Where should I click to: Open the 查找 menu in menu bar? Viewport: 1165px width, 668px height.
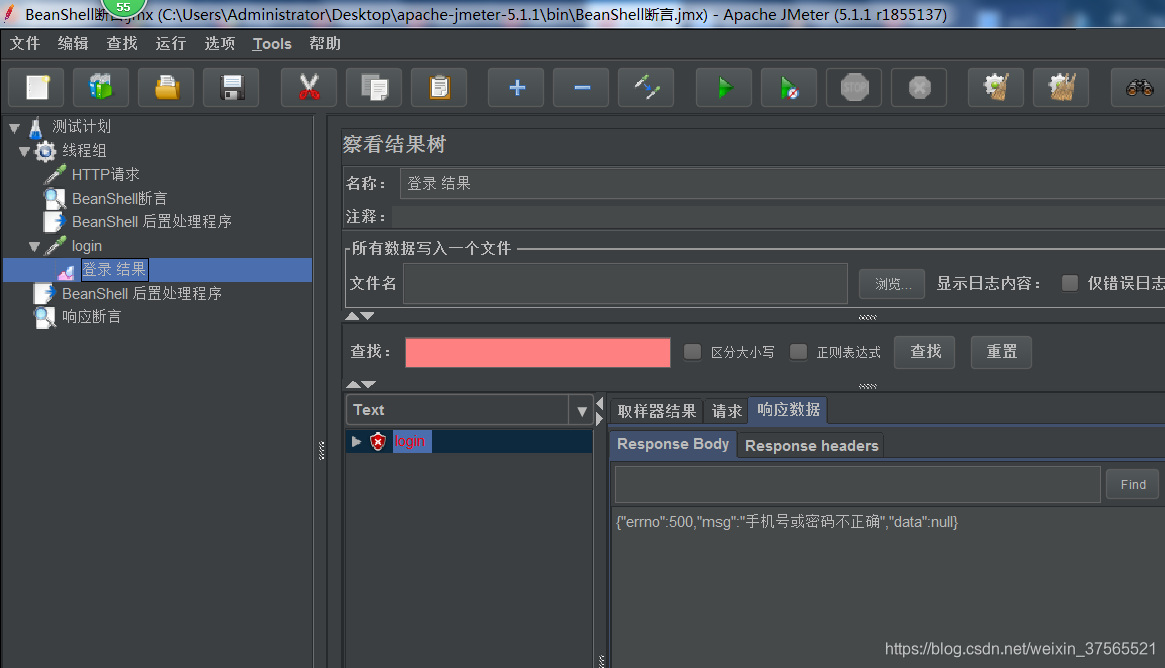click(x=122, y=44)
